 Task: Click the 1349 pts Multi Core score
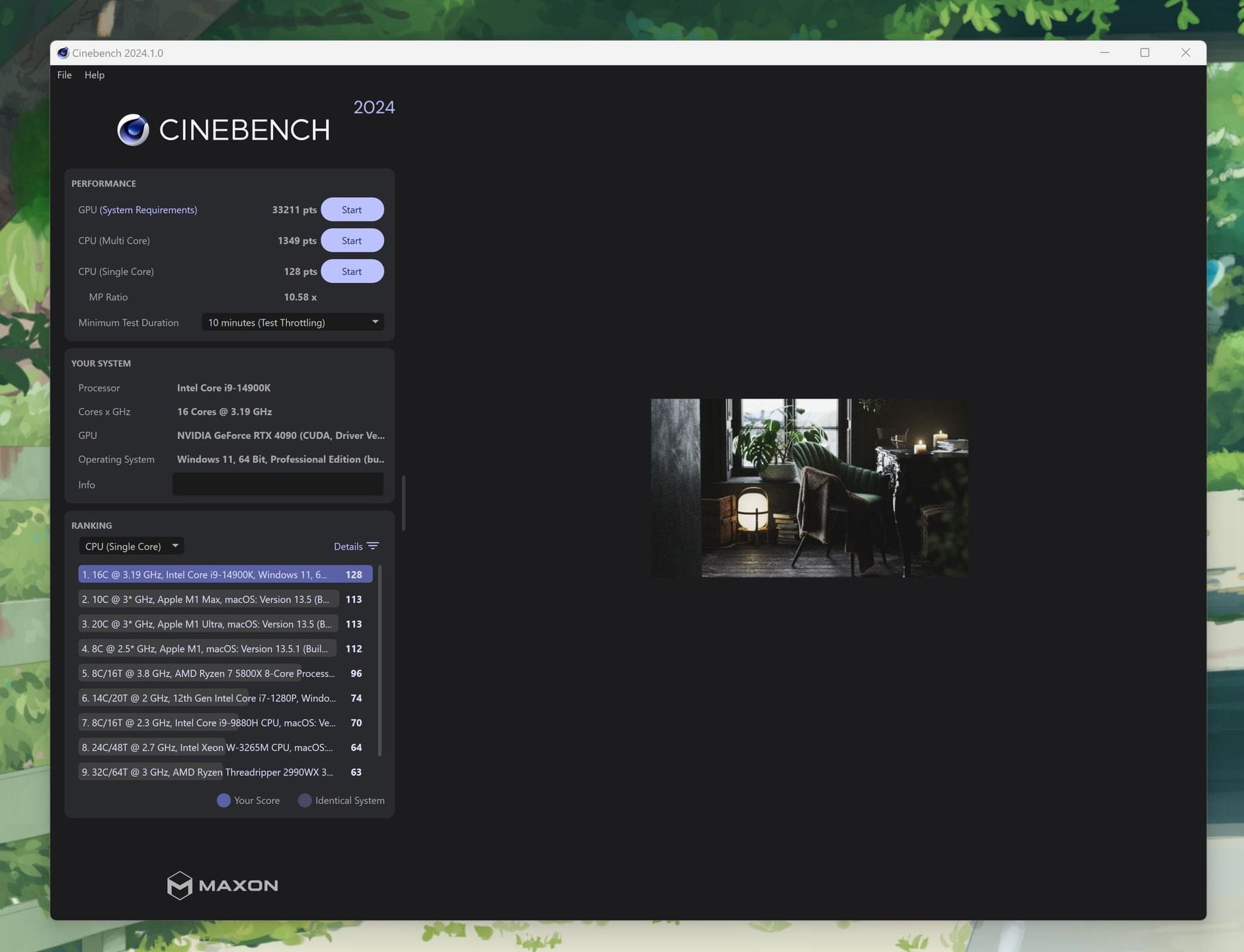point(297,241)
